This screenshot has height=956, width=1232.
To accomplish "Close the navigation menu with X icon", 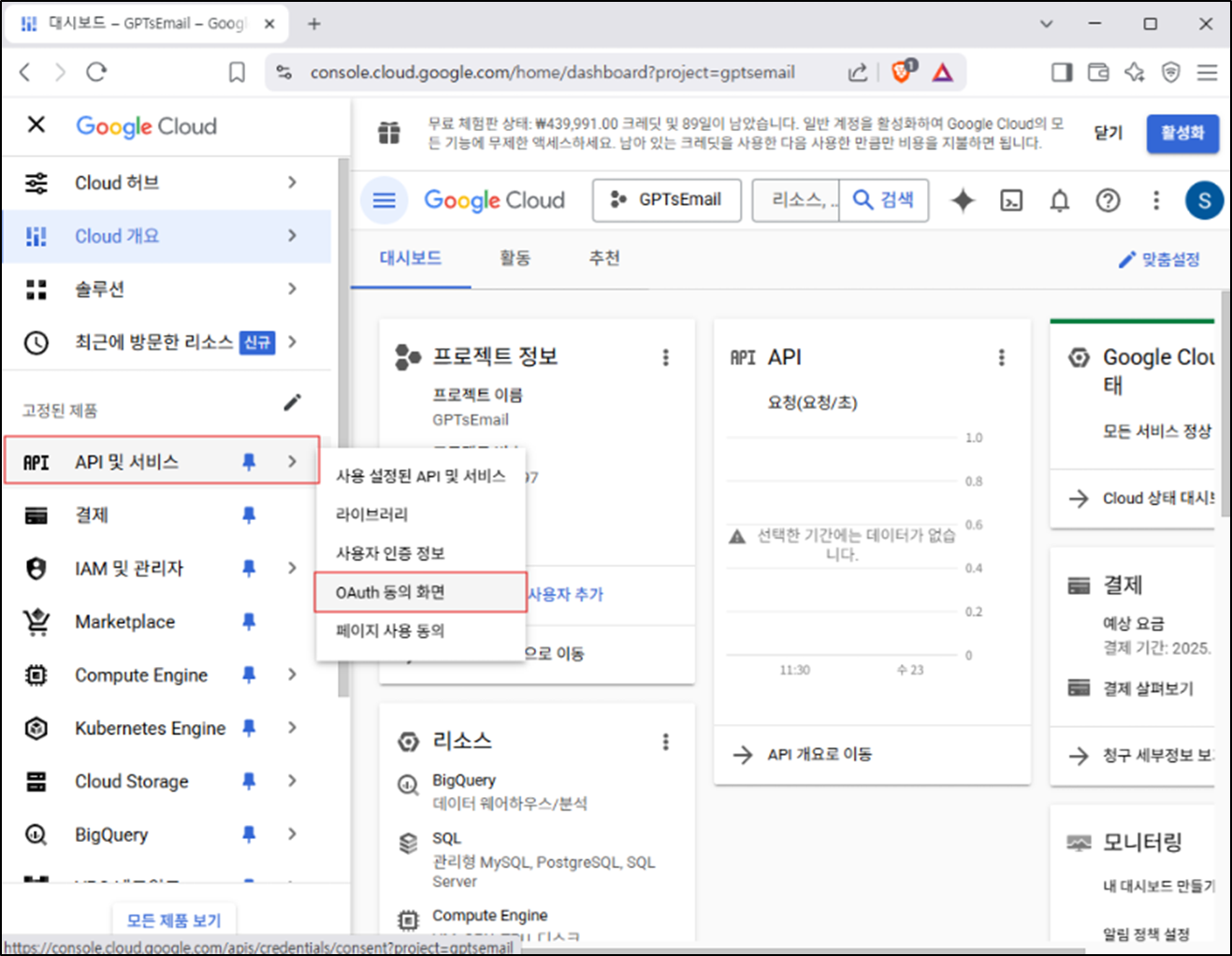I will point(36,124).
